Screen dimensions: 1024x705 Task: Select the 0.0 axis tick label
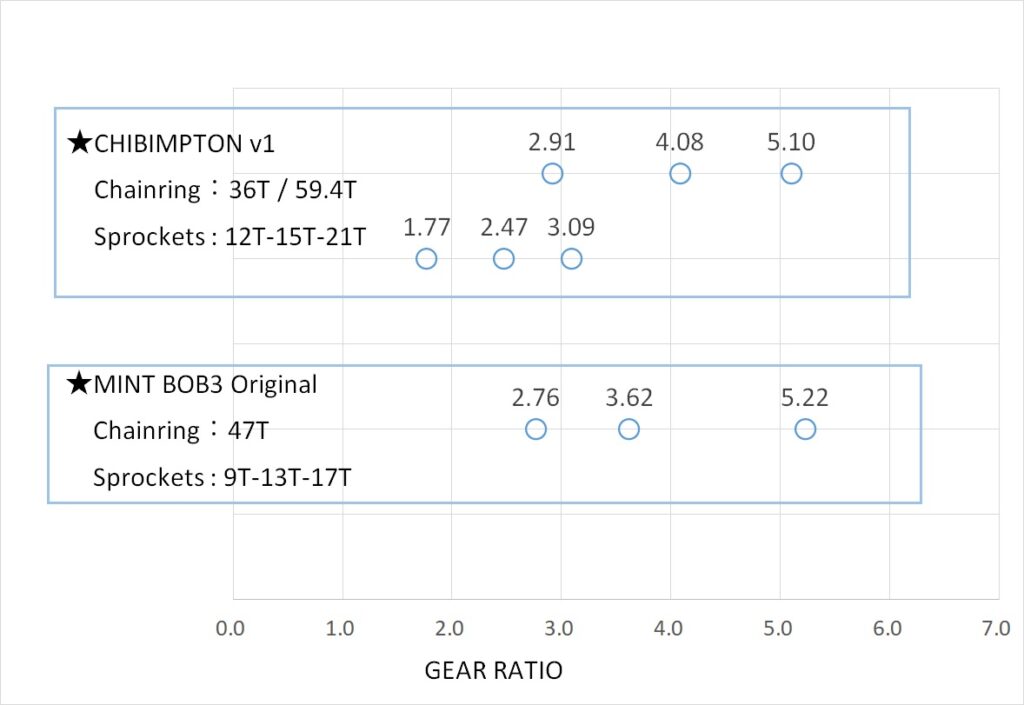point(231,629)
